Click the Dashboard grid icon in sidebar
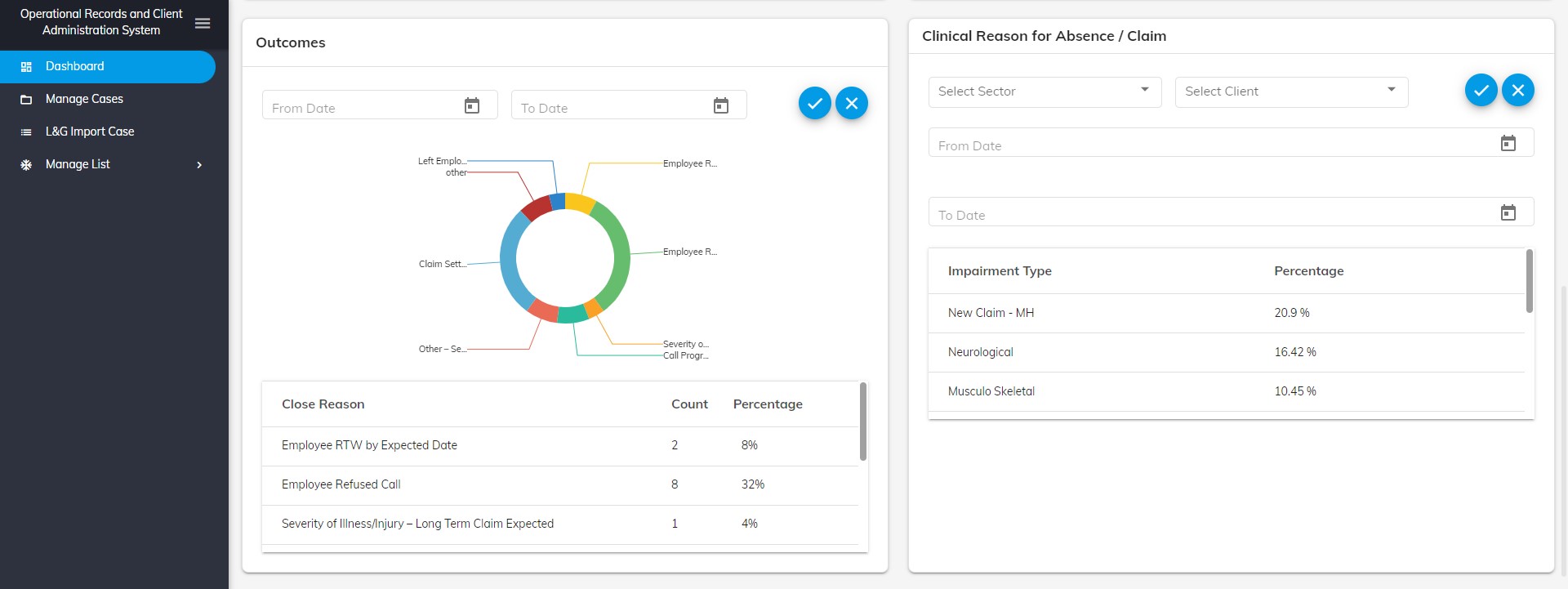Image resolution: width=1568 pixels, height=589 pixels. [x=26, y=67]
